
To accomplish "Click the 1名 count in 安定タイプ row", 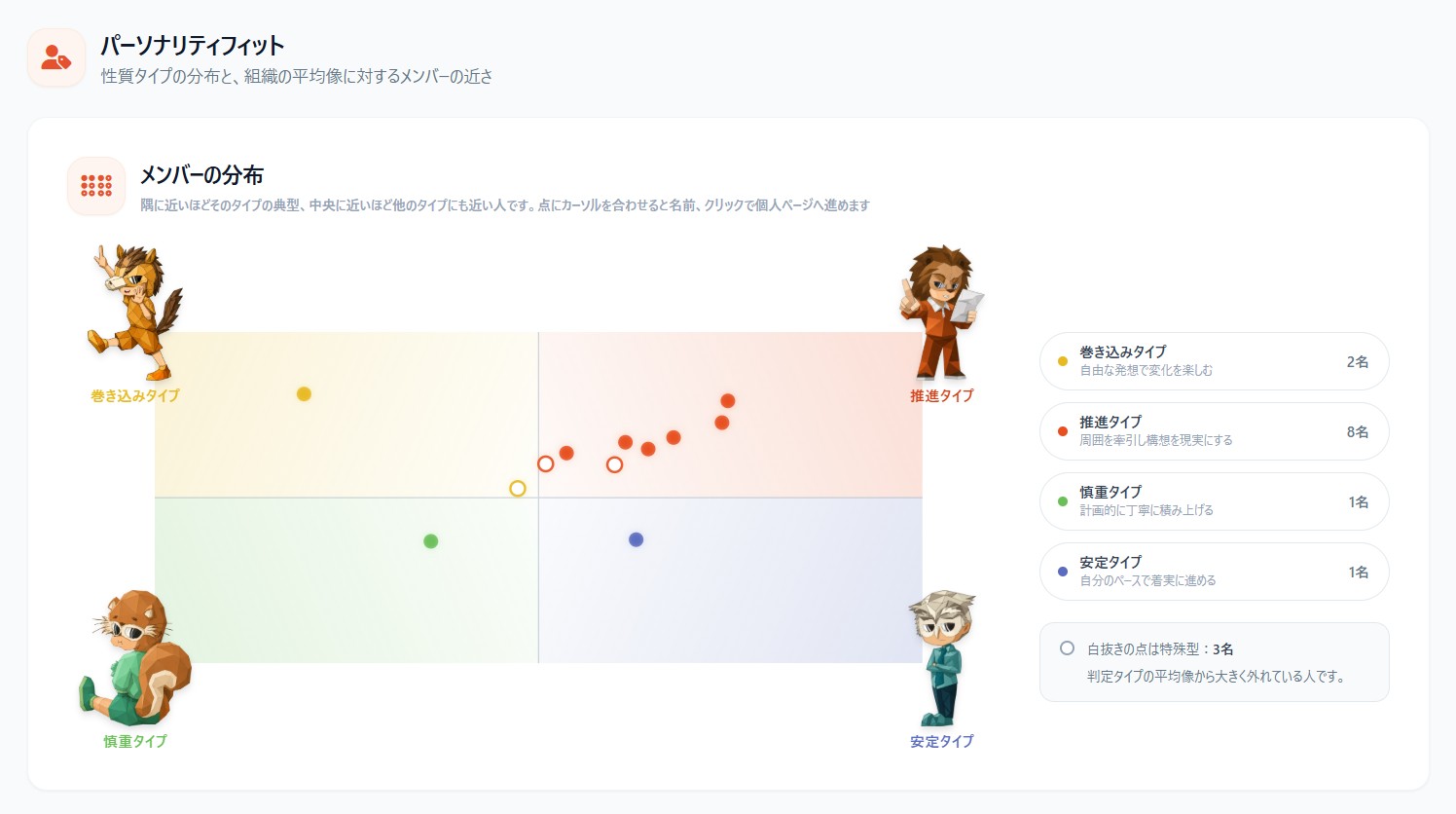I will point(1359,573).
